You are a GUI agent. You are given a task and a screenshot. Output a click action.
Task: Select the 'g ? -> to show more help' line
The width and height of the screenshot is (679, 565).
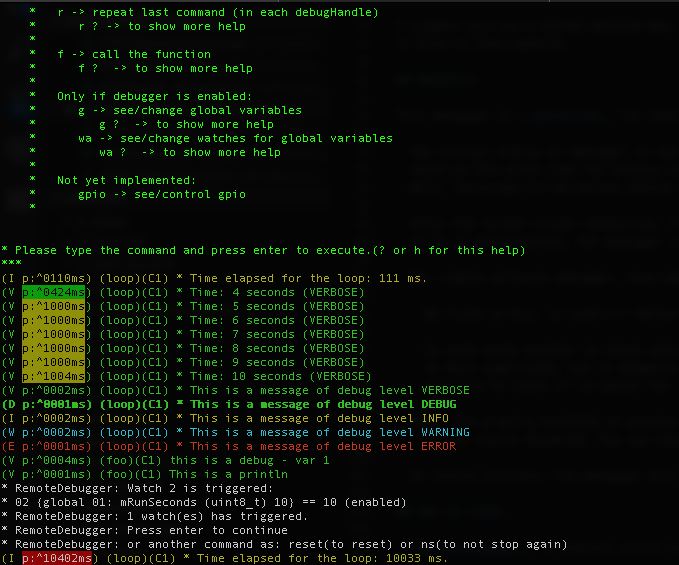coord(186,124)
